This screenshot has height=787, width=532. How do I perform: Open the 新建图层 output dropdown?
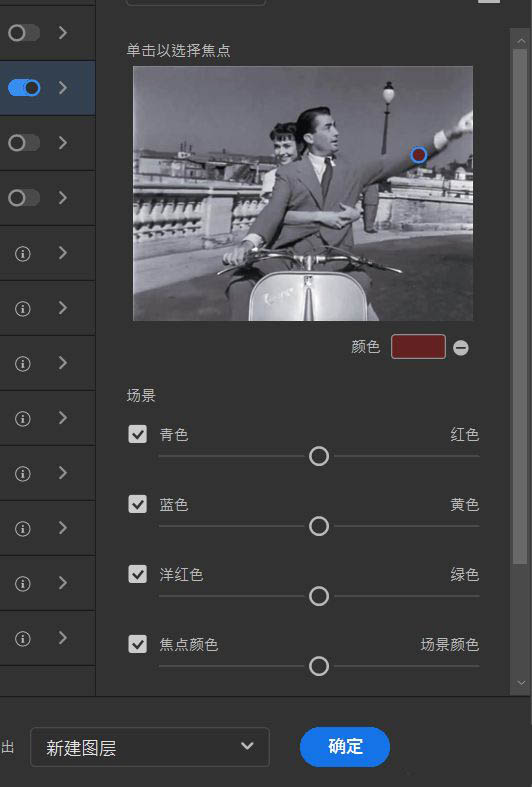(x=150, y=747)
